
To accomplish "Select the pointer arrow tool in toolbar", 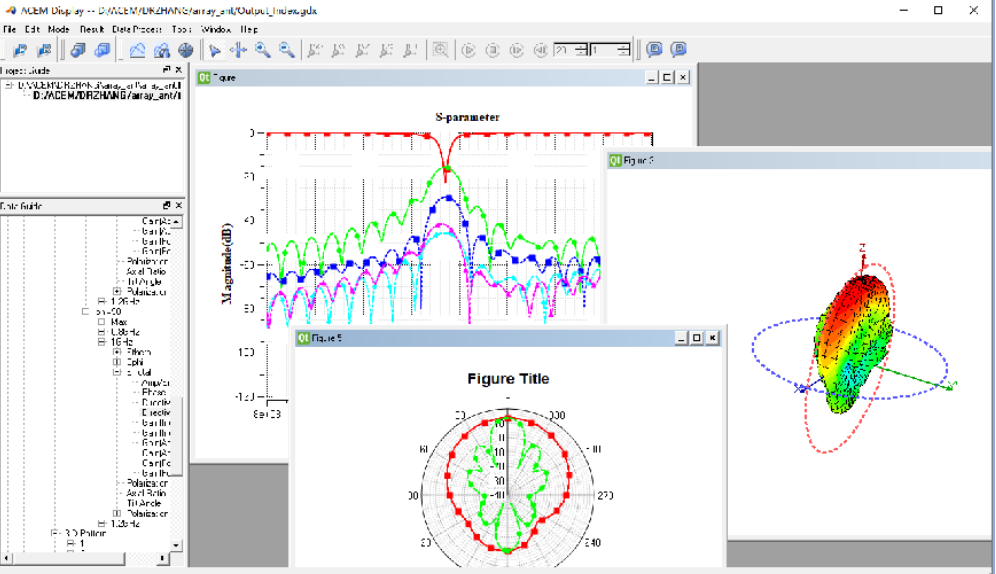I will 215,50.
